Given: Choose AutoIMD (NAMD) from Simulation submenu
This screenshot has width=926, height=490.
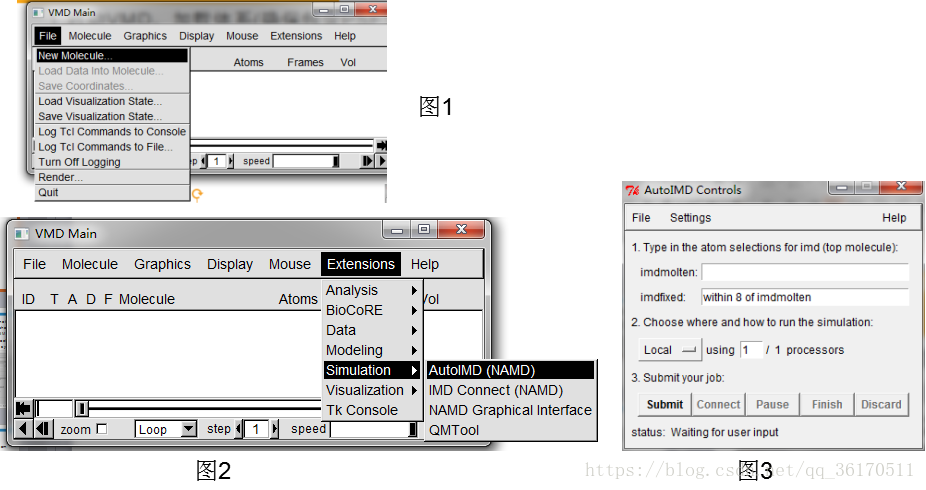Looking at the screenshot, I should 510,370.
